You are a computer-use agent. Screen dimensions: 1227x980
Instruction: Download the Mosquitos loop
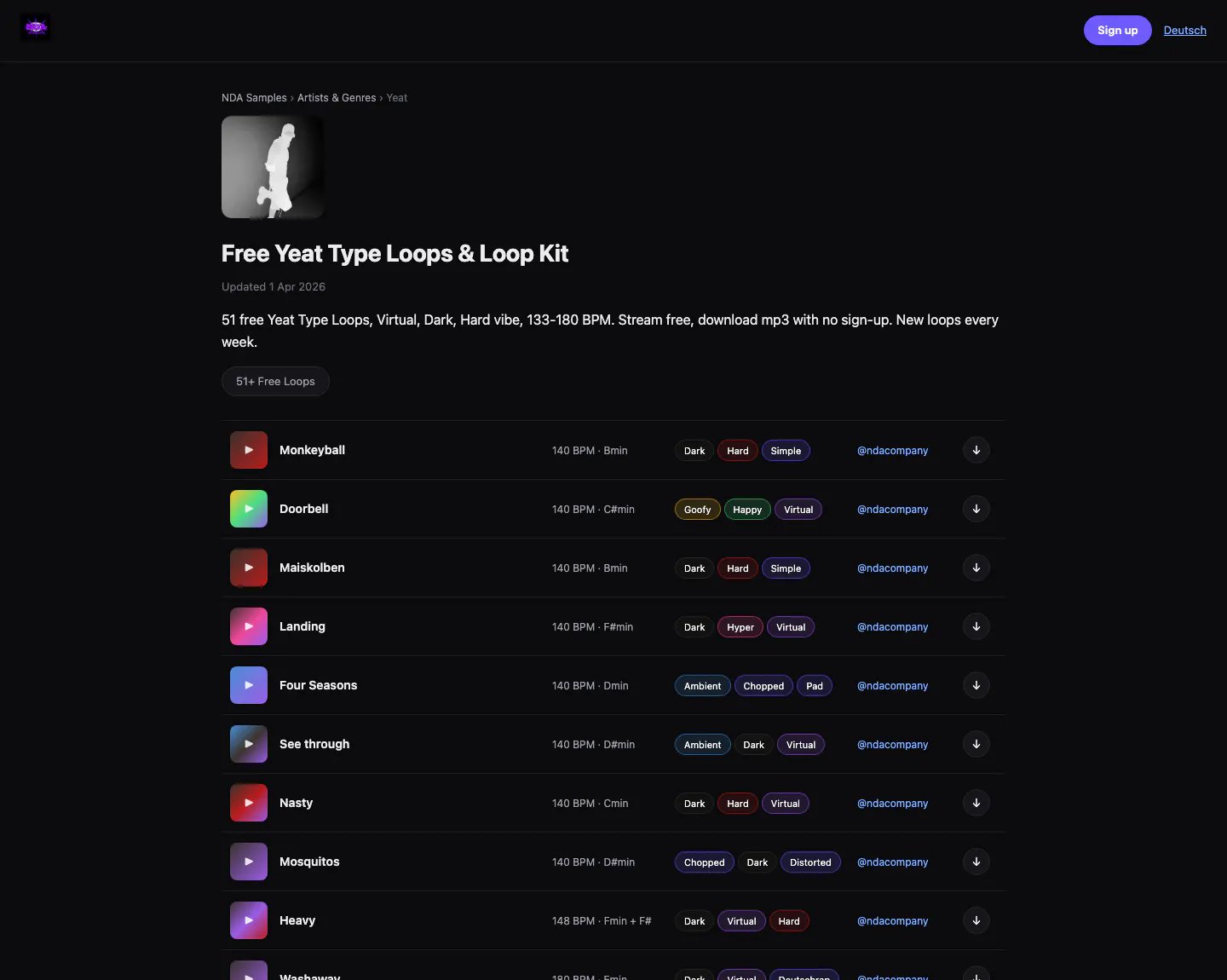tap(976, 862)
